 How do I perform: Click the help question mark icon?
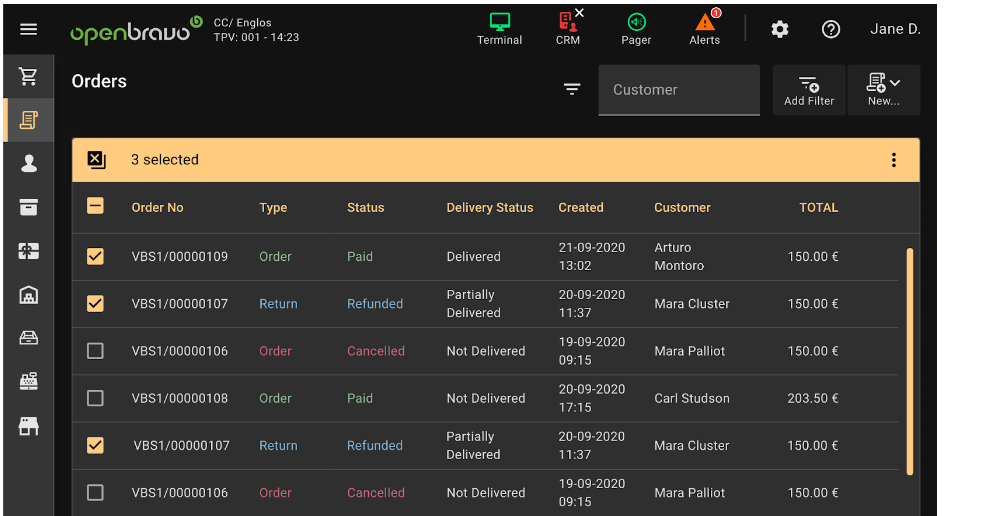coord(831,29)
